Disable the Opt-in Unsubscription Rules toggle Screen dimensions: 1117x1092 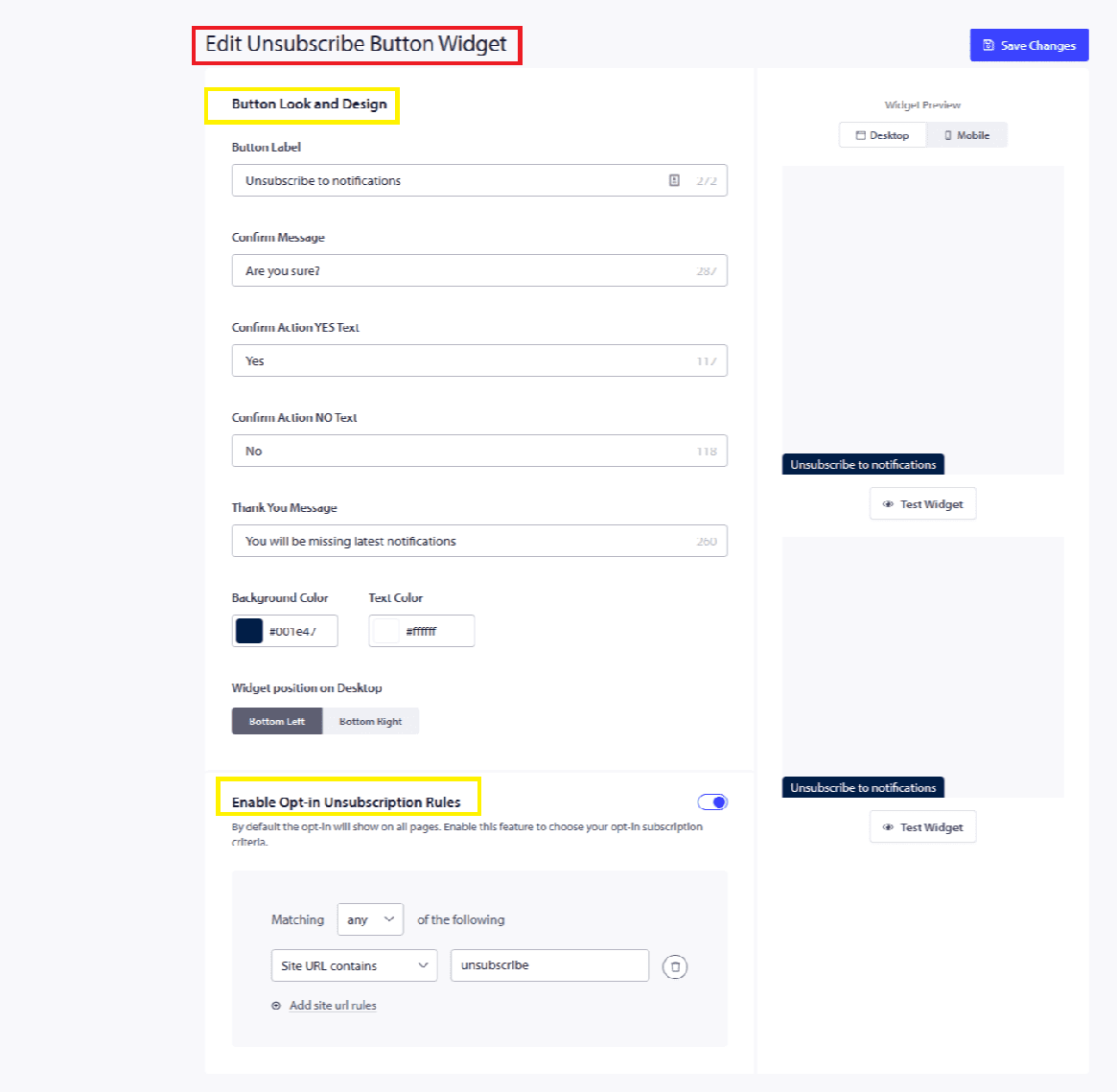[712, 802]
